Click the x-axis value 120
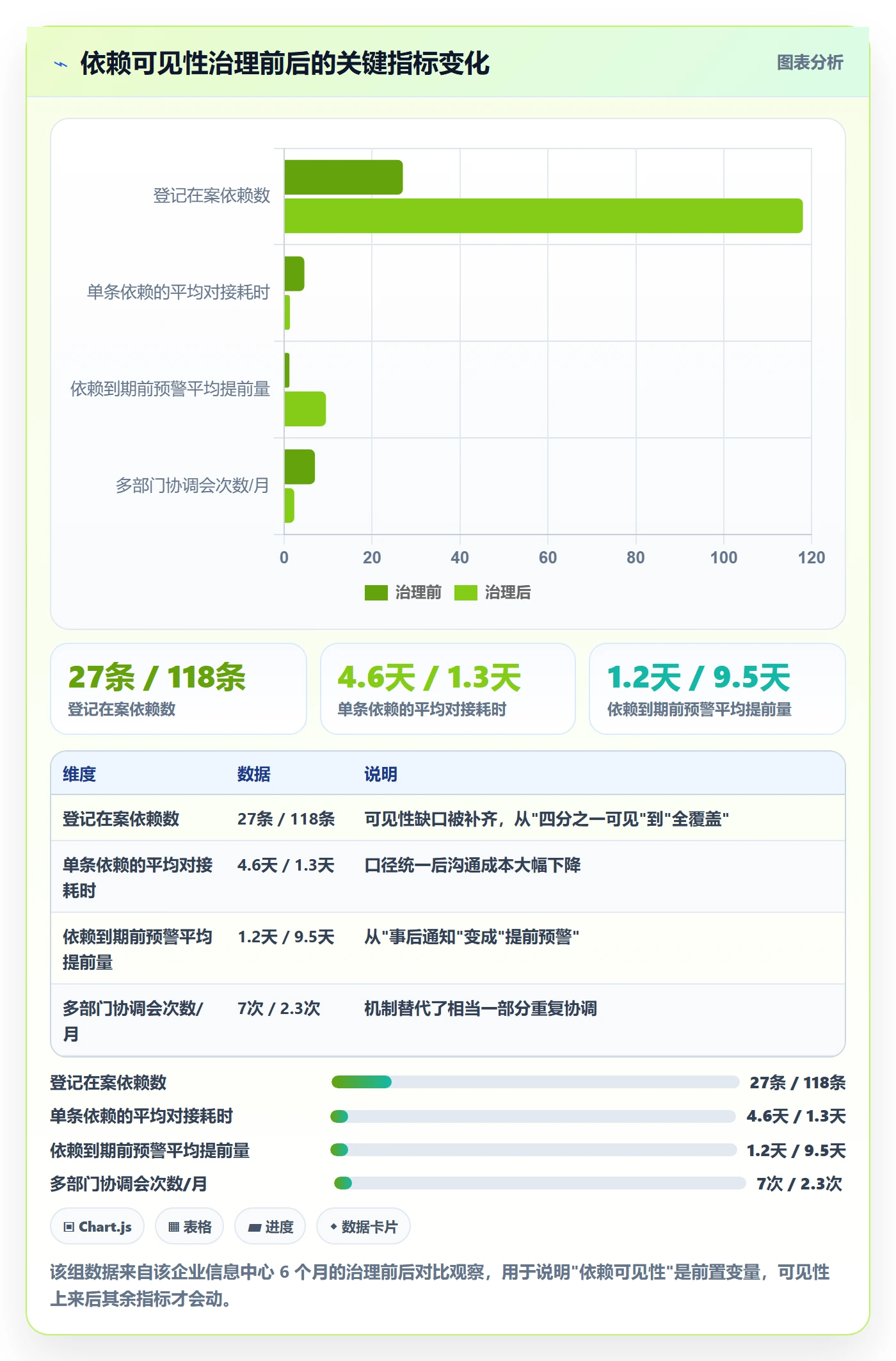Screen dimensions: 896x1361 (811, 558)
